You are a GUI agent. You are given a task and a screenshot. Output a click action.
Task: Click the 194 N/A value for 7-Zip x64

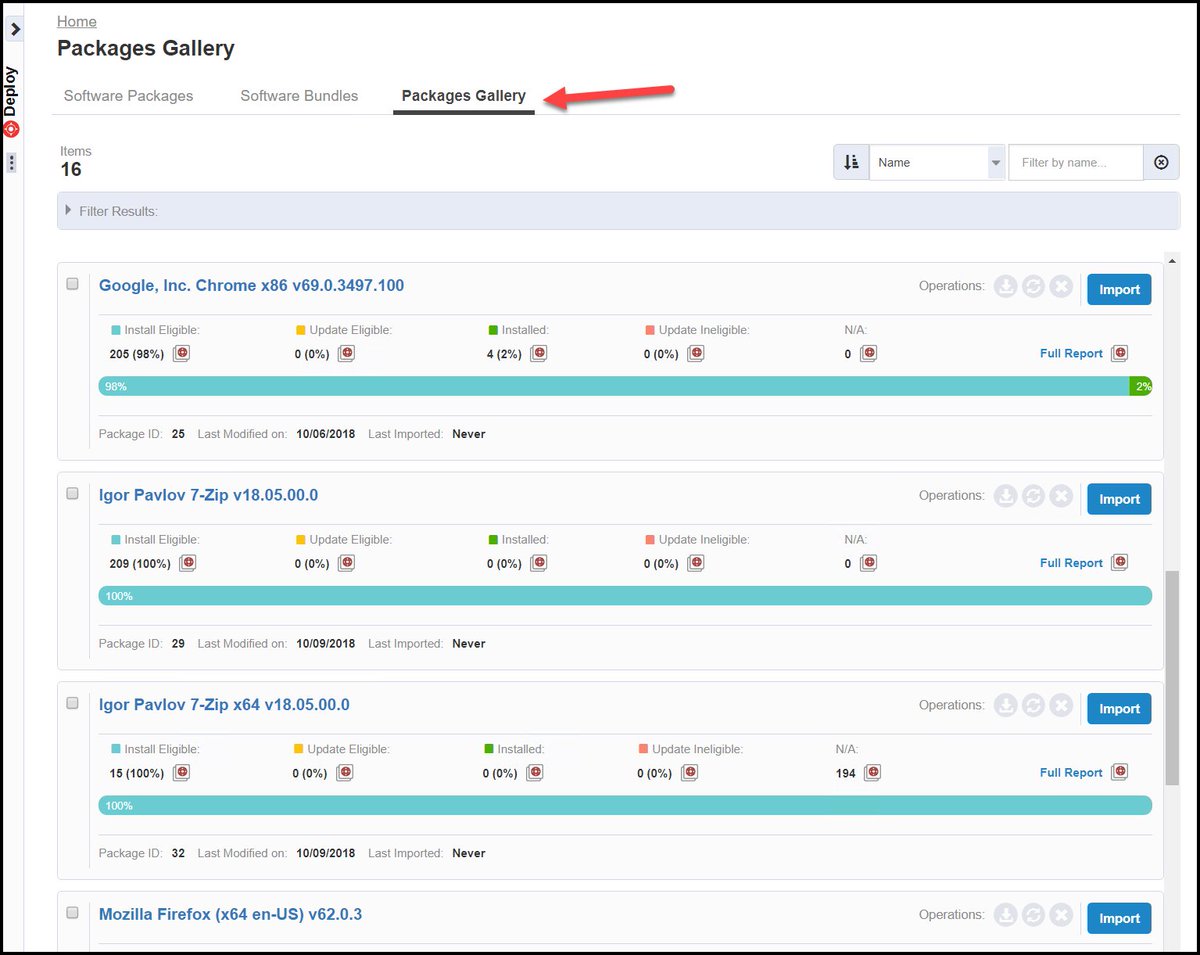846,773
